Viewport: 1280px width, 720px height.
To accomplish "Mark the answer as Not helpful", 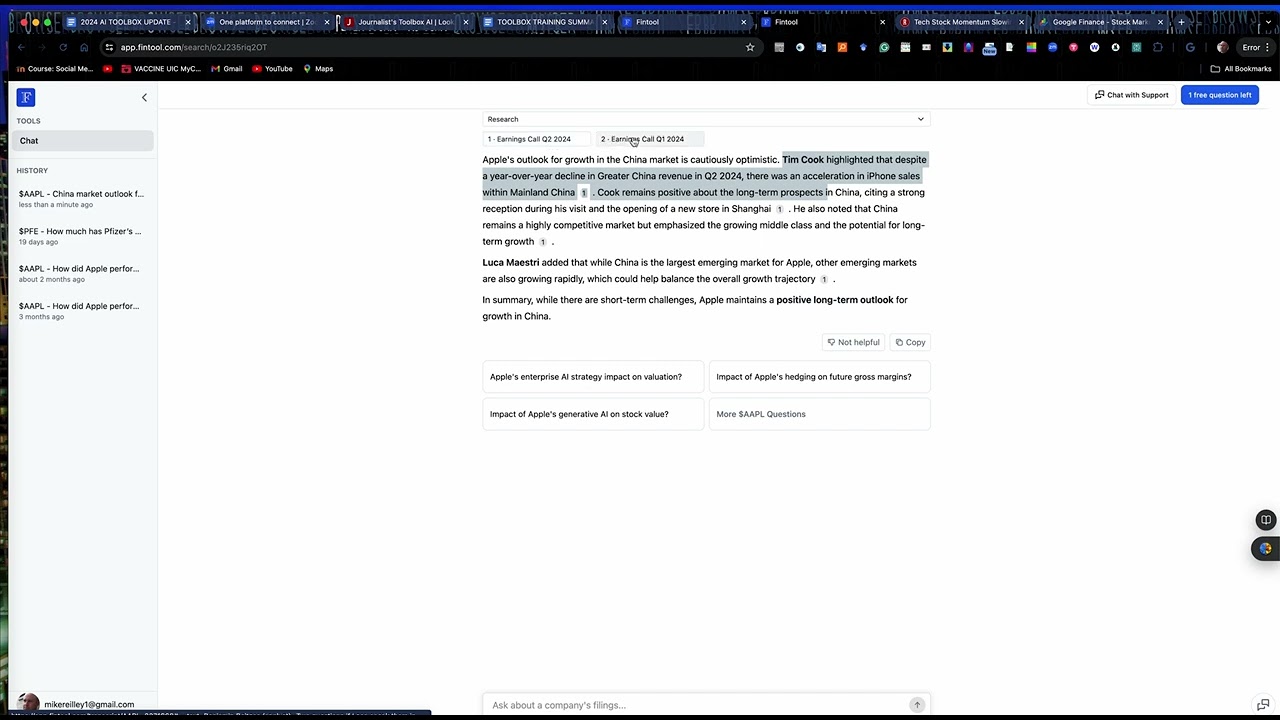I will coord(853,342).
